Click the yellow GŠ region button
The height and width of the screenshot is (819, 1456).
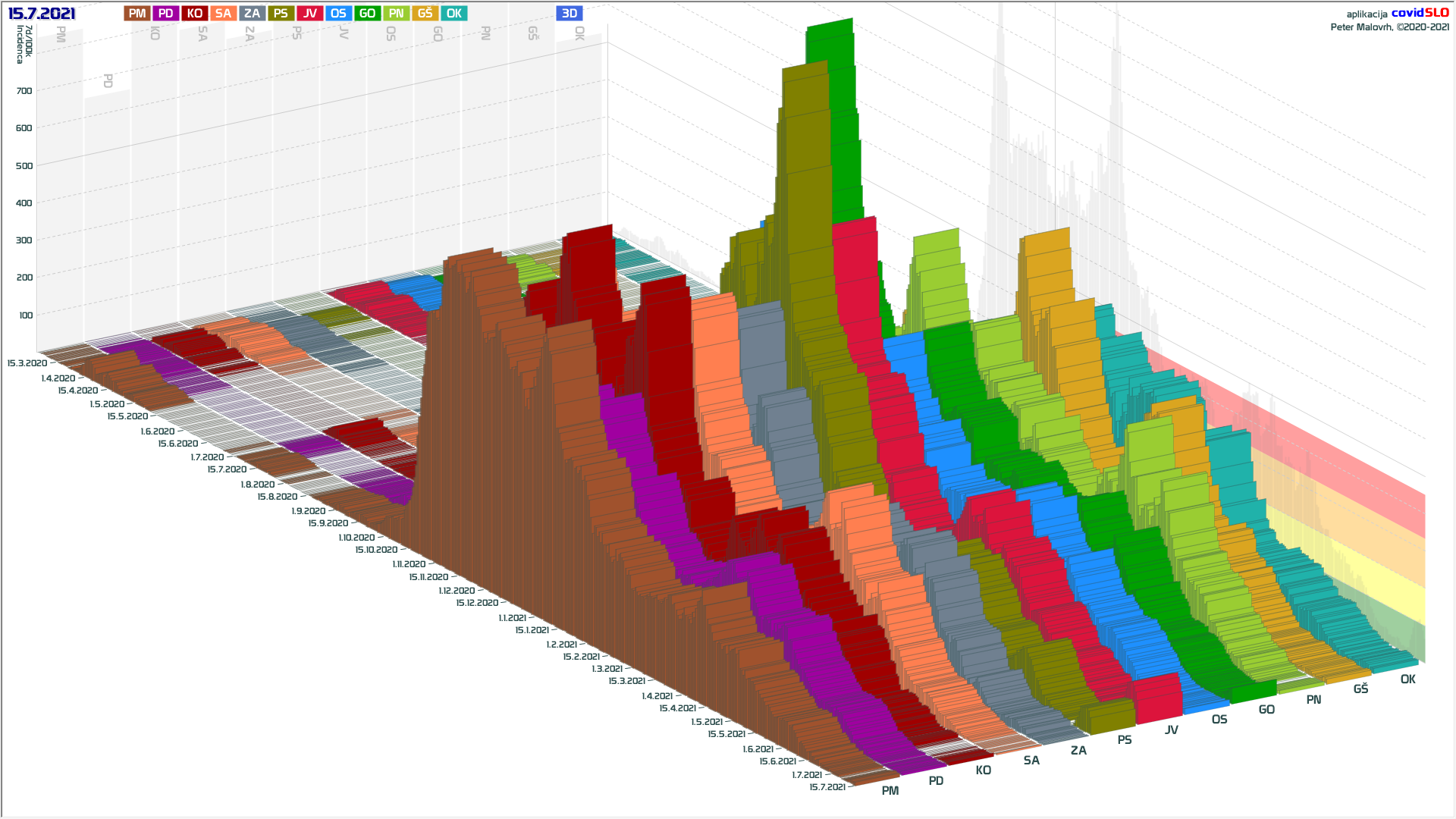tap(425, 14)
